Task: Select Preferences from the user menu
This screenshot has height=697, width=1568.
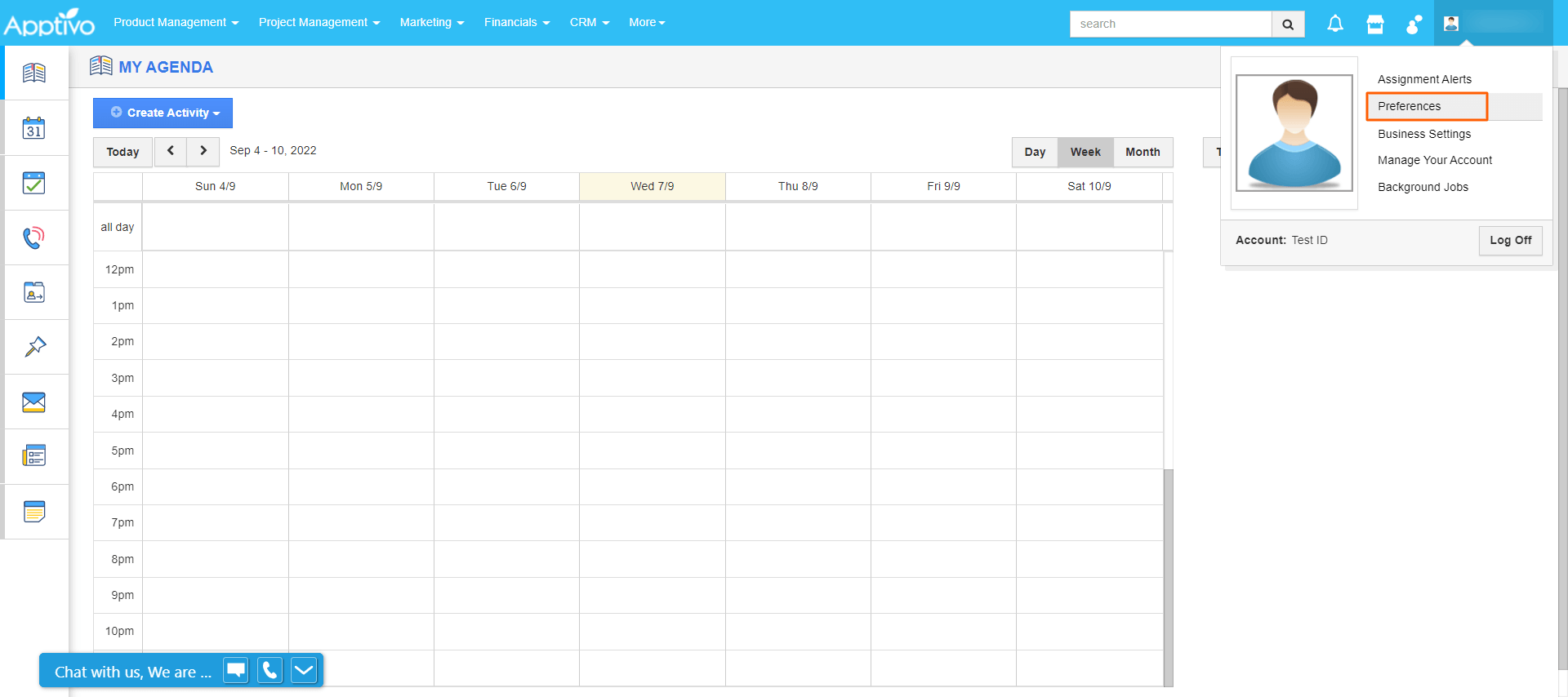Action: point(1409,106)
